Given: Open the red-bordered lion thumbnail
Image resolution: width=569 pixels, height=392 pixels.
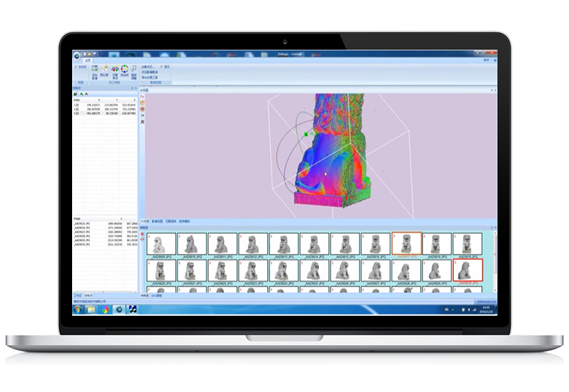Looking at the screenshot, I should click(468, 270).
